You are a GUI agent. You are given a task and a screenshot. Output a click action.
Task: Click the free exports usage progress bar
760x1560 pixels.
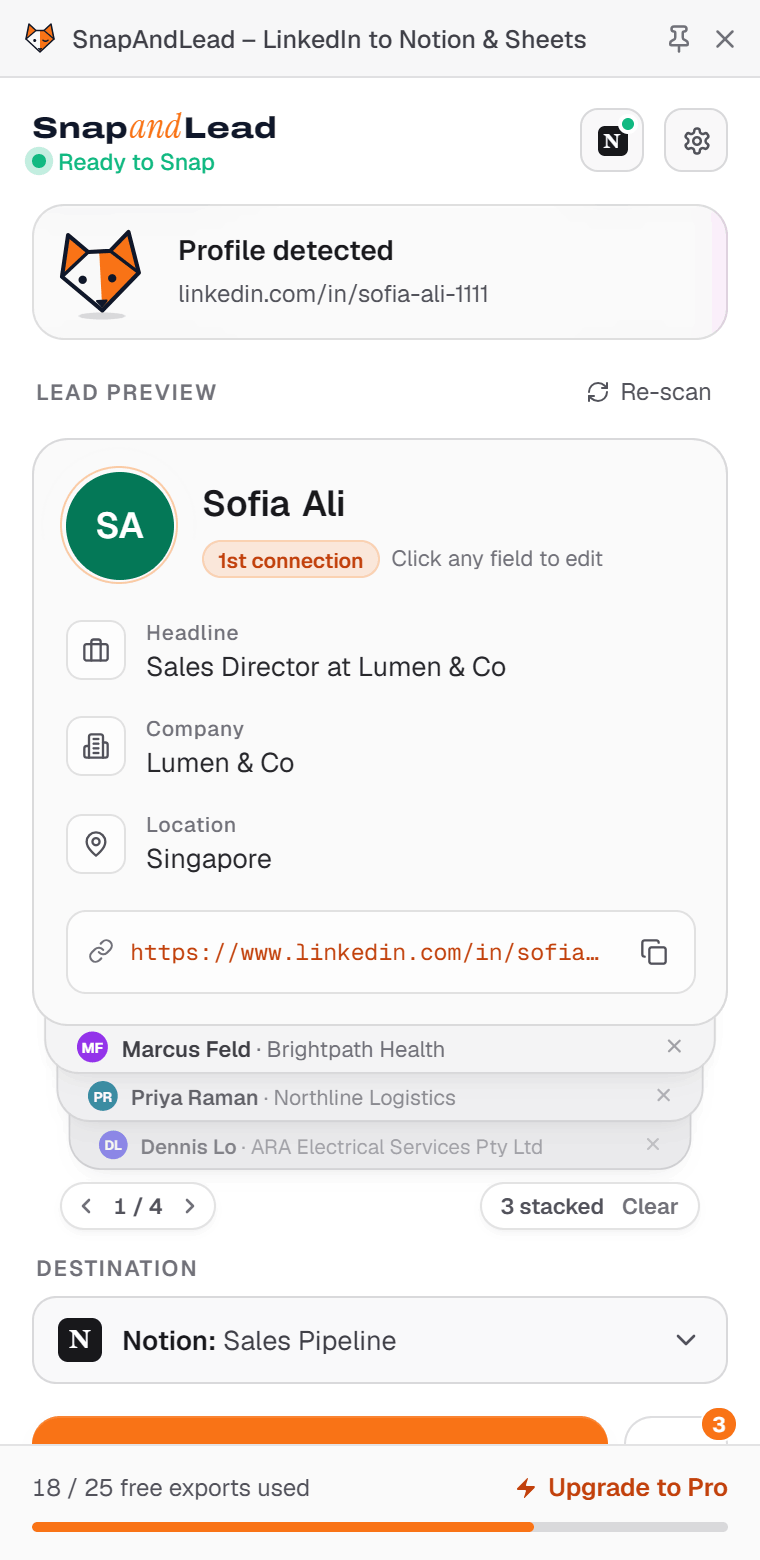click(380, 1527)
